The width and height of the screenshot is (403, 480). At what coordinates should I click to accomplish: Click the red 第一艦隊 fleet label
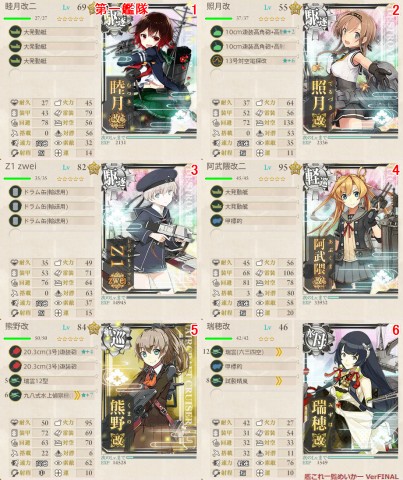click(x=122, y=9)
